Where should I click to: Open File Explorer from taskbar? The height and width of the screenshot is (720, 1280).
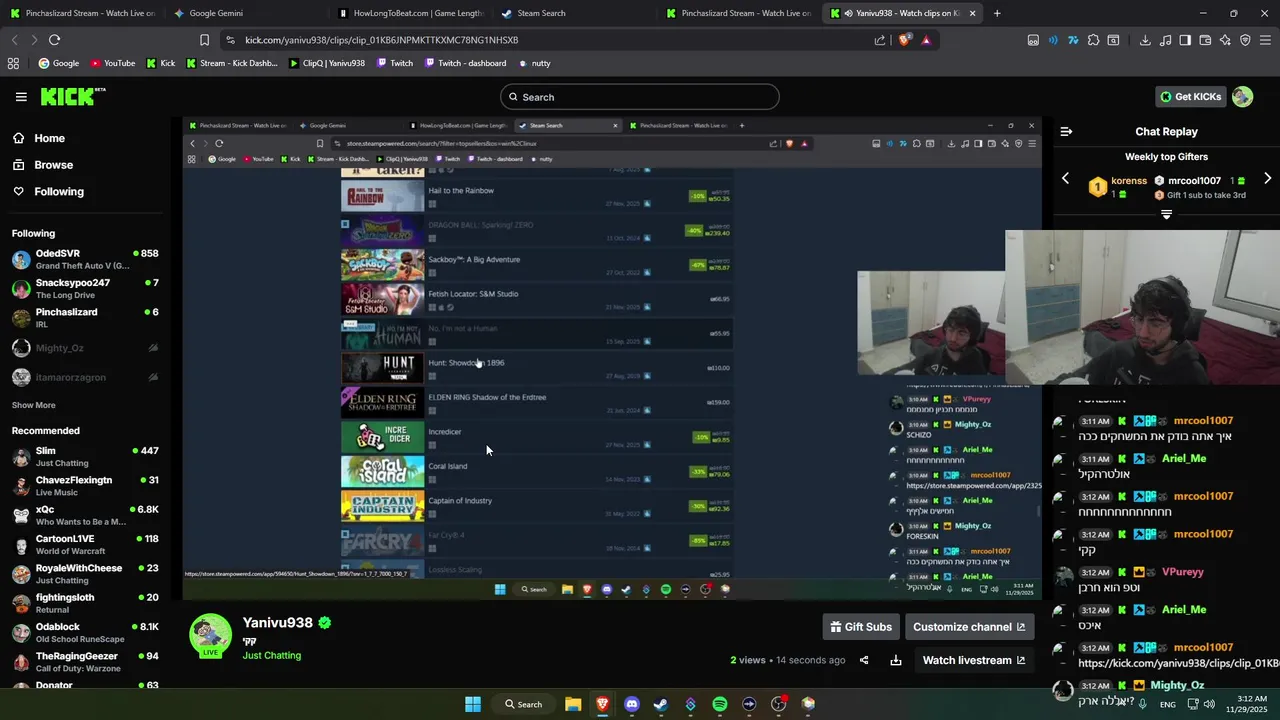click(573, 704)
